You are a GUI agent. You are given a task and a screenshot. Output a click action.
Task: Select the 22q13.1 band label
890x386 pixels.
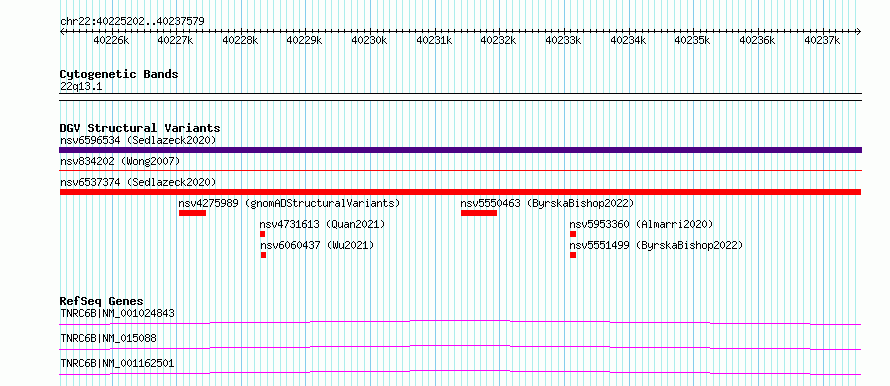click(x=81, y=87)
